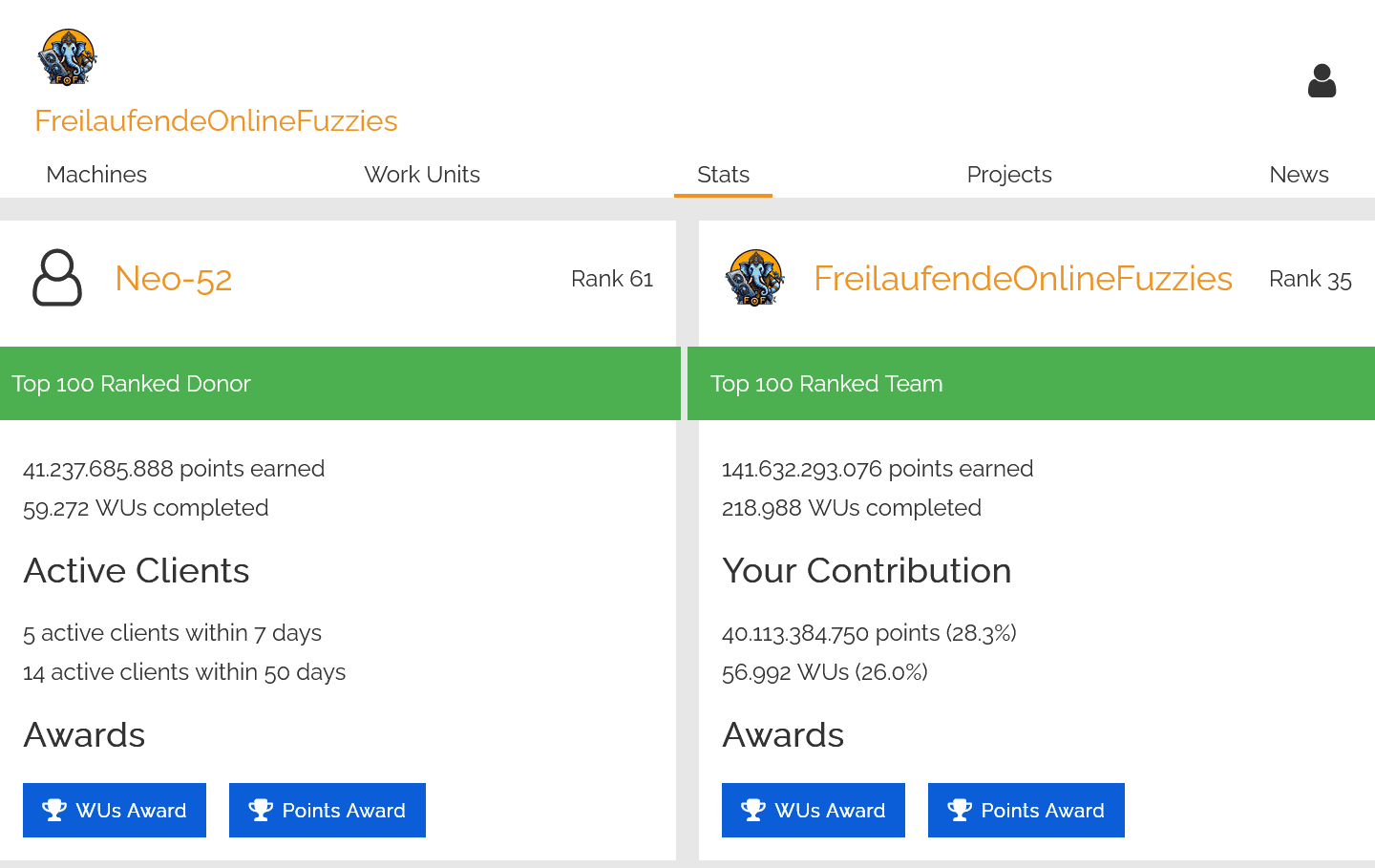Click the team Rank 35 label
1375x868 pixels.
click(x=1310, y=279)
